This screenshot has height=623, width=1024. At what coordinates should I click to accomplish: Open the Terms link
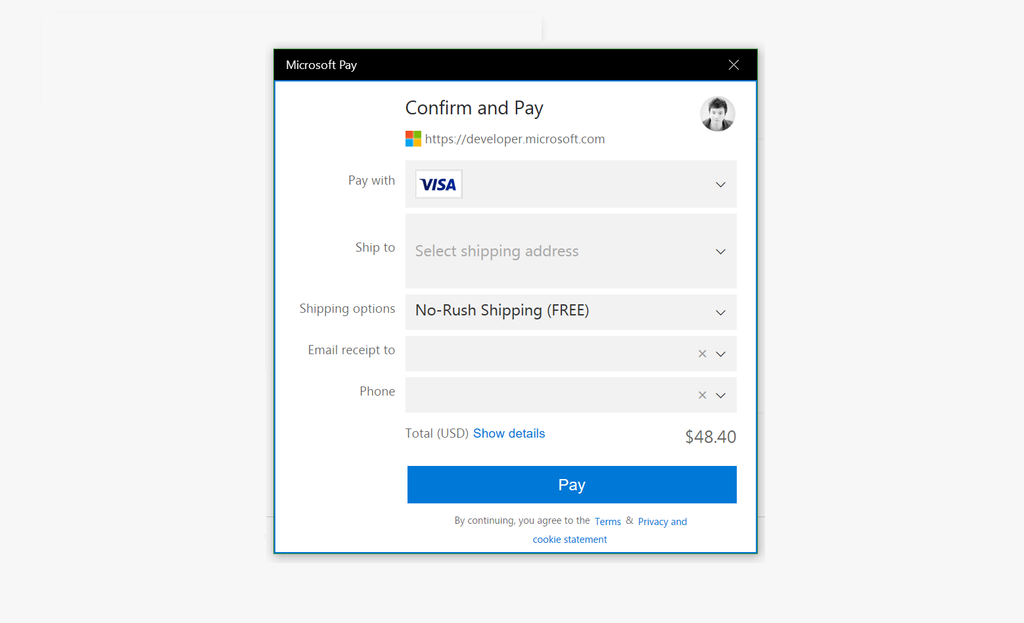tap(607, 521)
